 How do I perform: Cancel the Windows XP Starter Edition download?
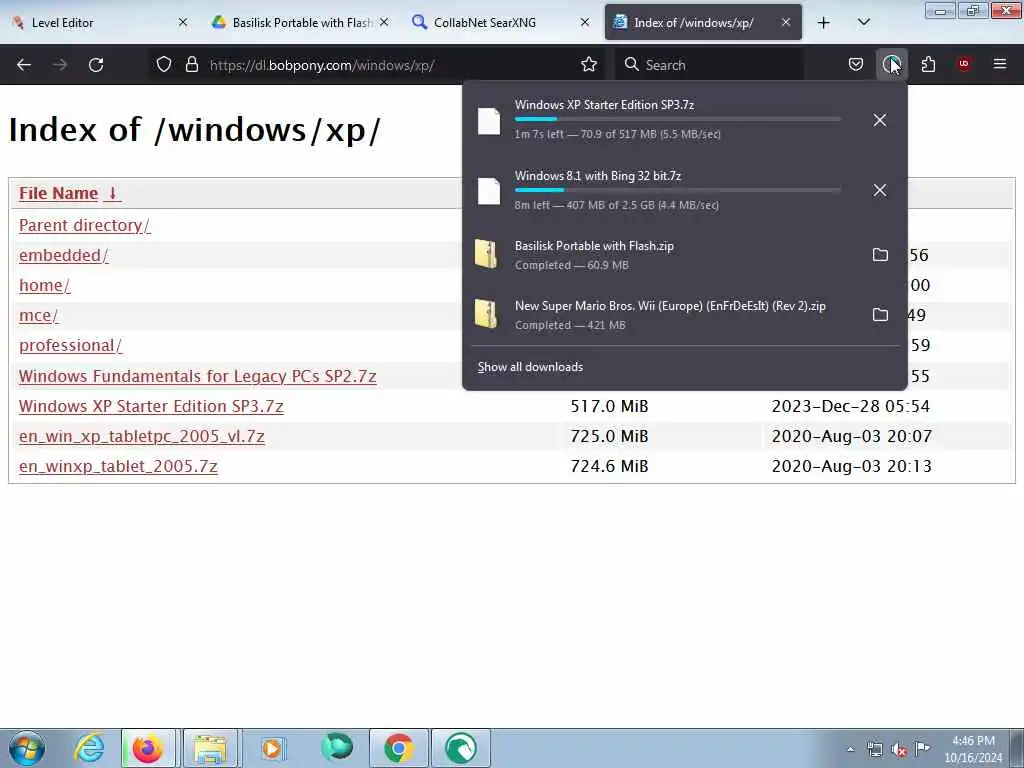(880, 120)
